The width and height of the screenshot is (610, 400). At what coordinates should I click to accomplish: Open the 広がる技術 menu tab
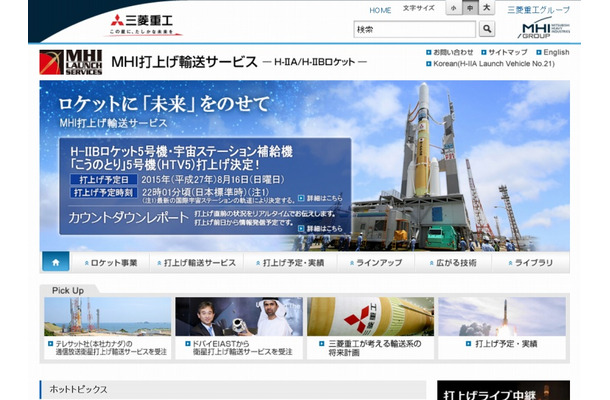tap(453, 263)
